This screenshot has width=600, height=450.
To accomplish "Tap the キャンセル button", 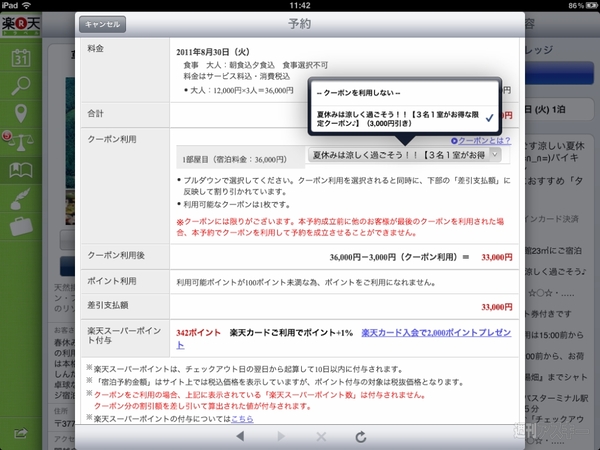I will tap(102, 24).
